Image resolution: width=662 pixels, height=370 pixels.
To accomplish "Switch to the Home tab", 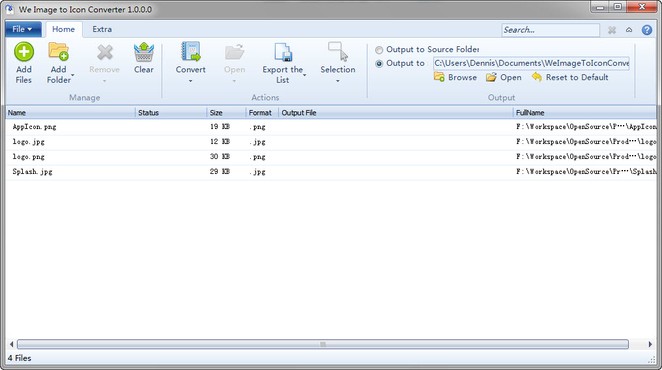I will pos(64,29).
